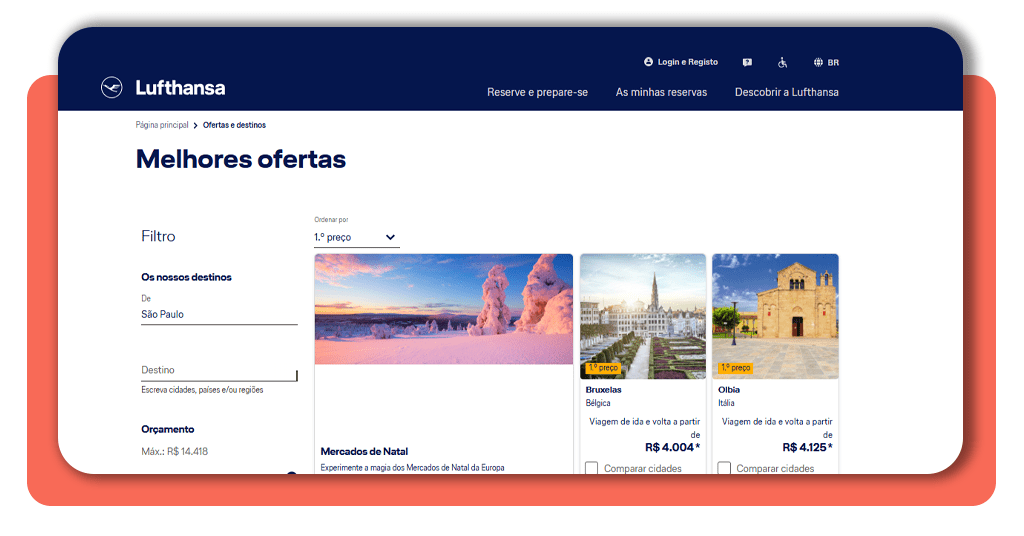The height and width of the screenshot is (536, 1024).
Task: Open the globe language selector BR
Action: [x=826, y=63]
